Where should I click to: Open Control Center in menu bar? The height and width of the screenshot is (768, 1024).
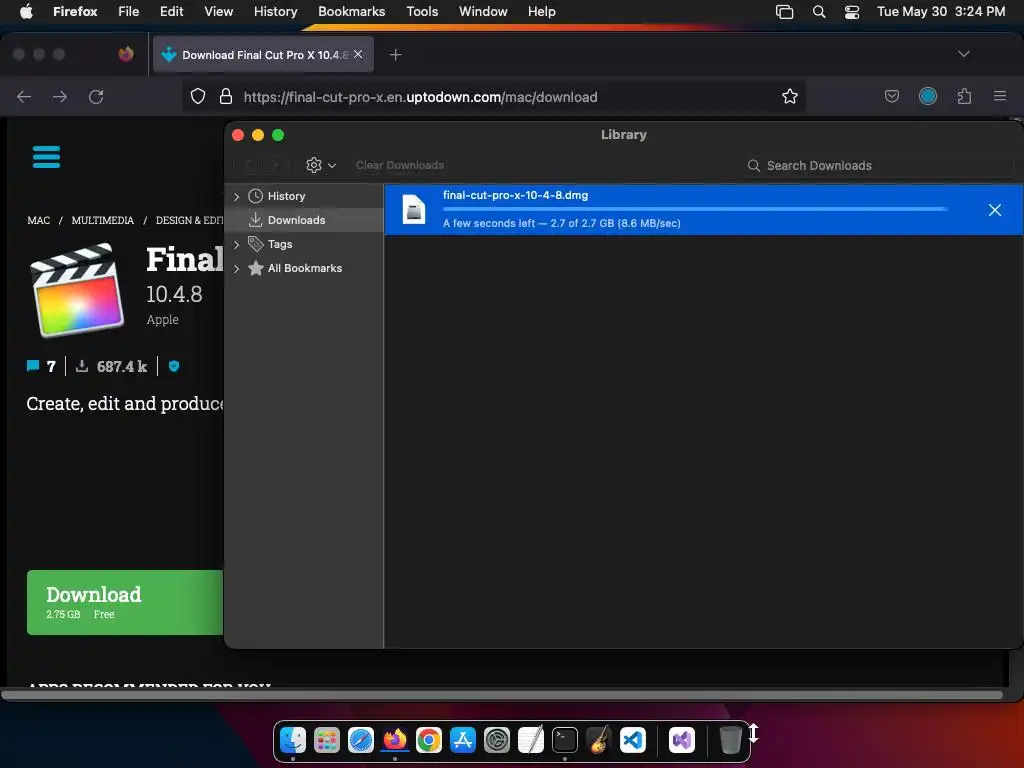852,12
